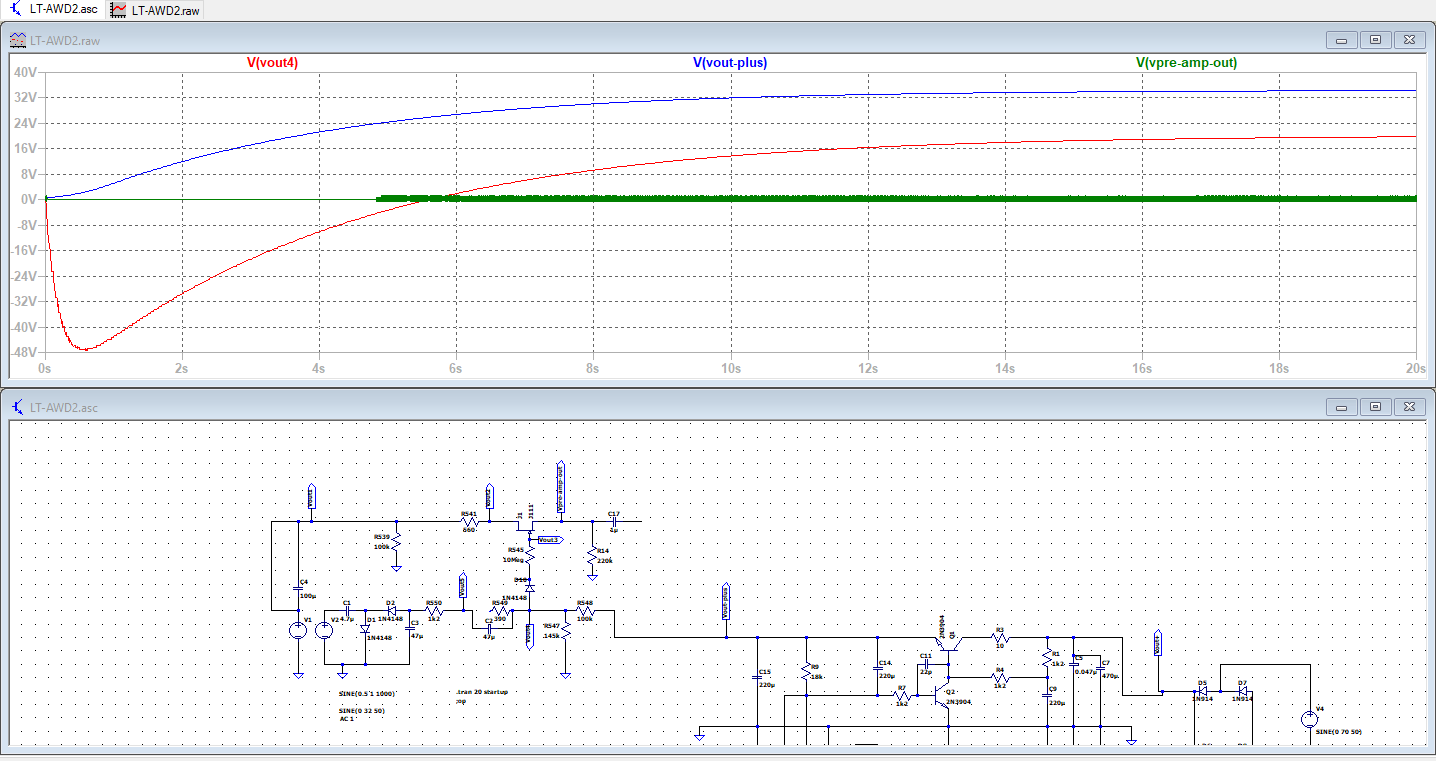This screenshot has width=1436, height=761.
Task: Select resistor R541
Action: pos(469,521)
